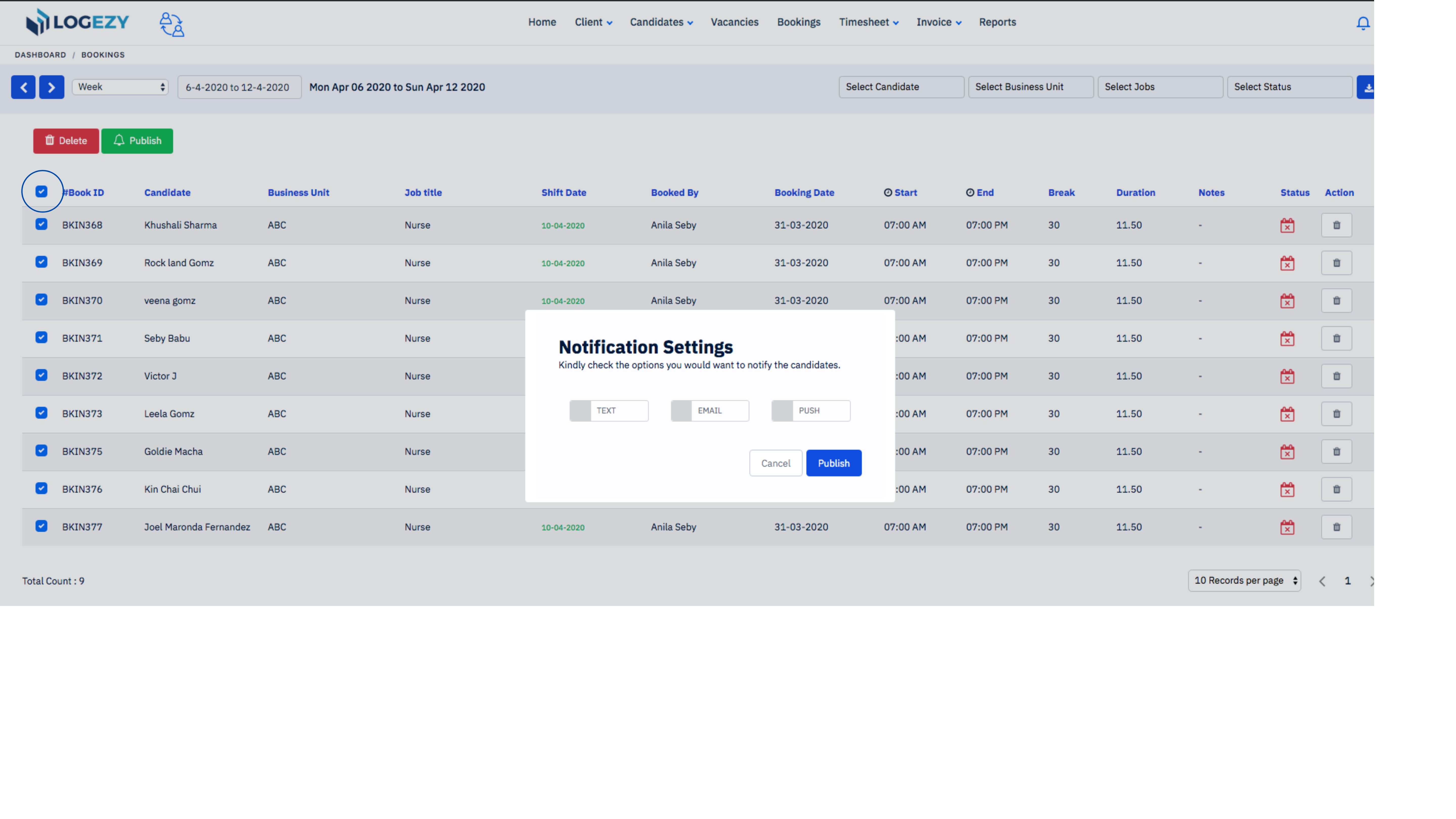Click page number 1 in pagination

[1348, 581]
